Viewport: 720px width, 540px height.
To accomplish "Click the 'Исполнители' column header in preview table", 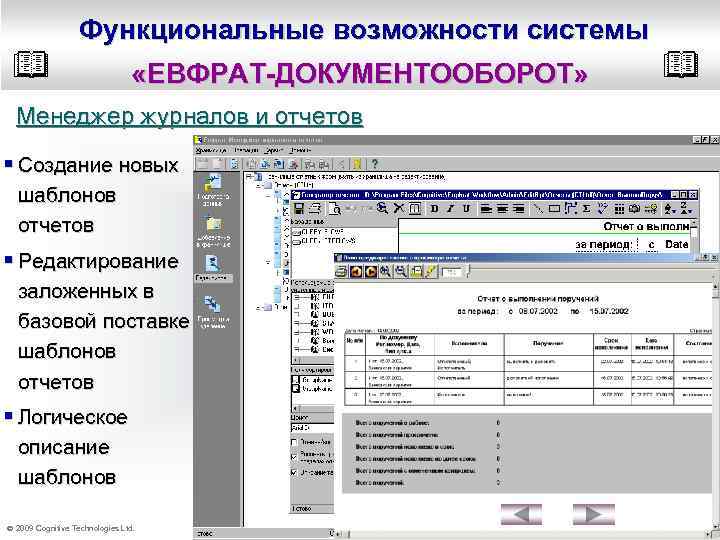I will tap(469, 343).
